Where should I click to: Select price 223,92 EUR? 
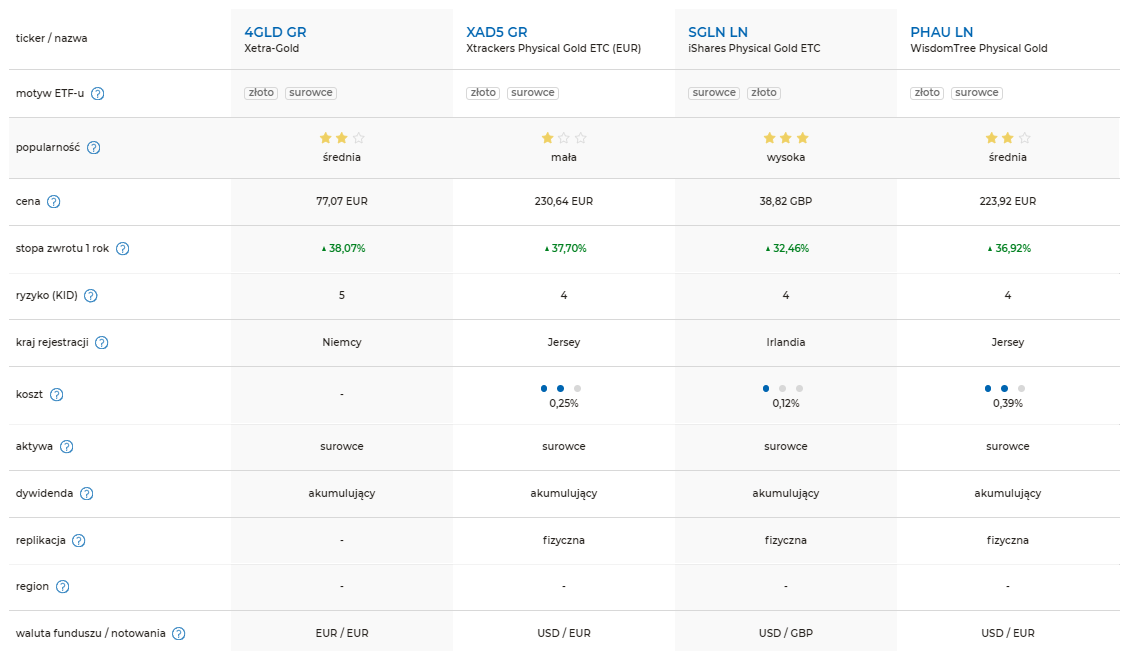pos(1008,202)
